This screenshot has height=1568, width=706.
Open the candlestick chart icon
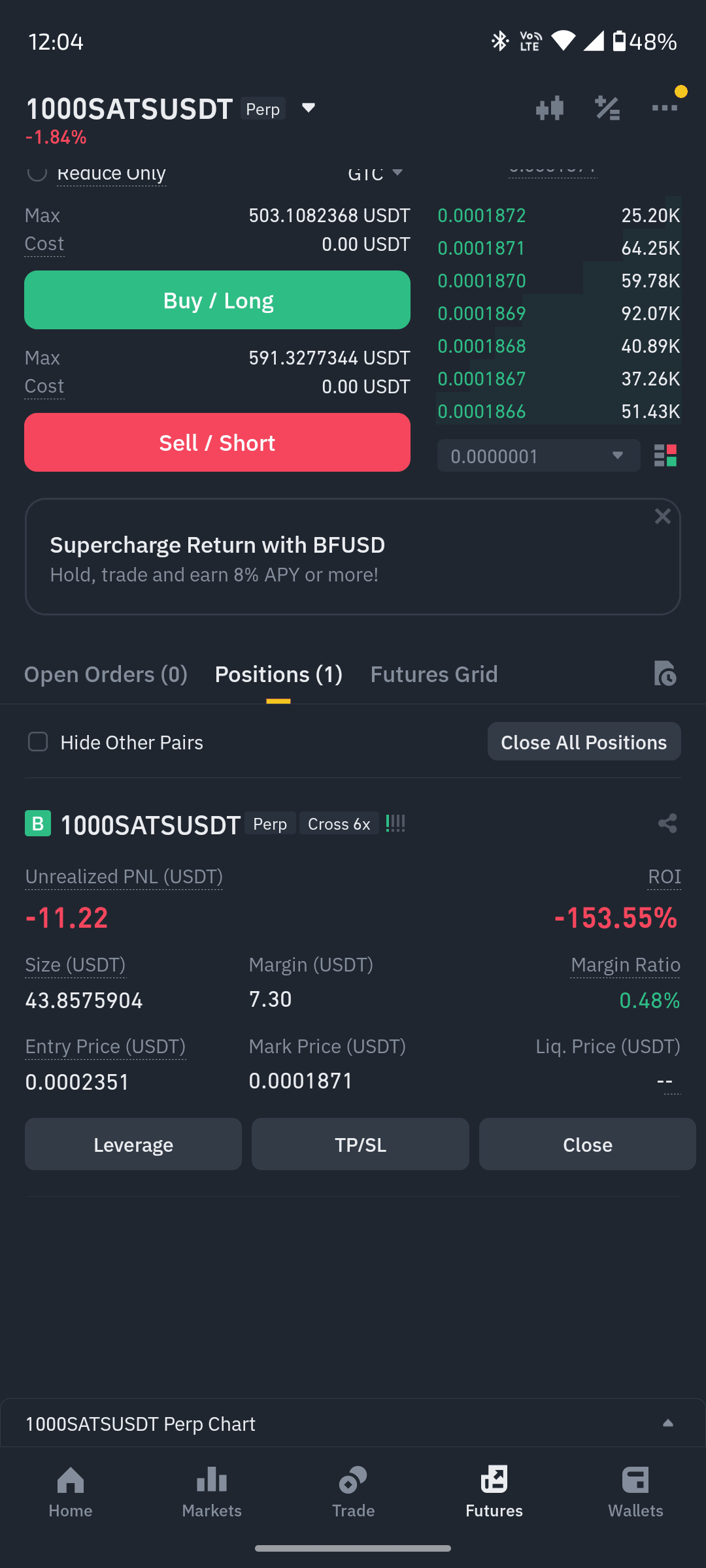coord(549,108)
